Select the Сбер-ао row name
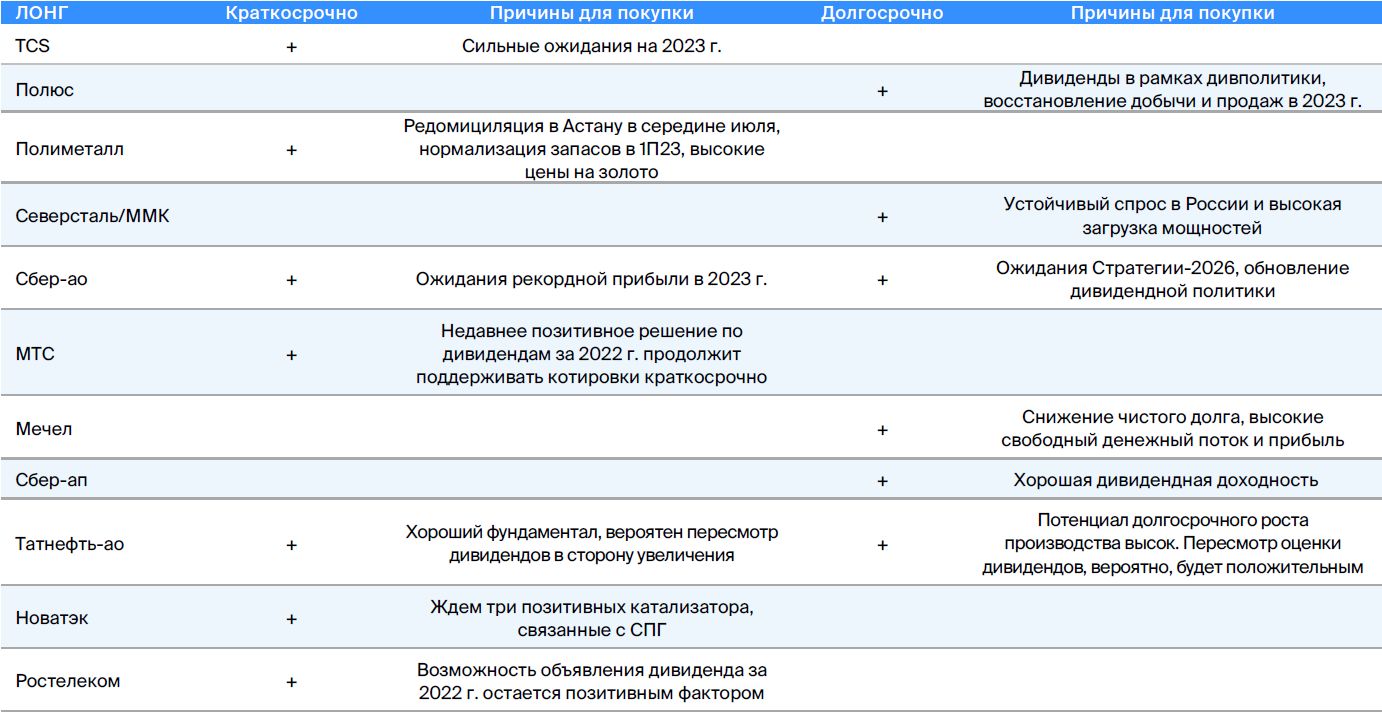This screenshot has height=712, width=1382. [52, 279]
